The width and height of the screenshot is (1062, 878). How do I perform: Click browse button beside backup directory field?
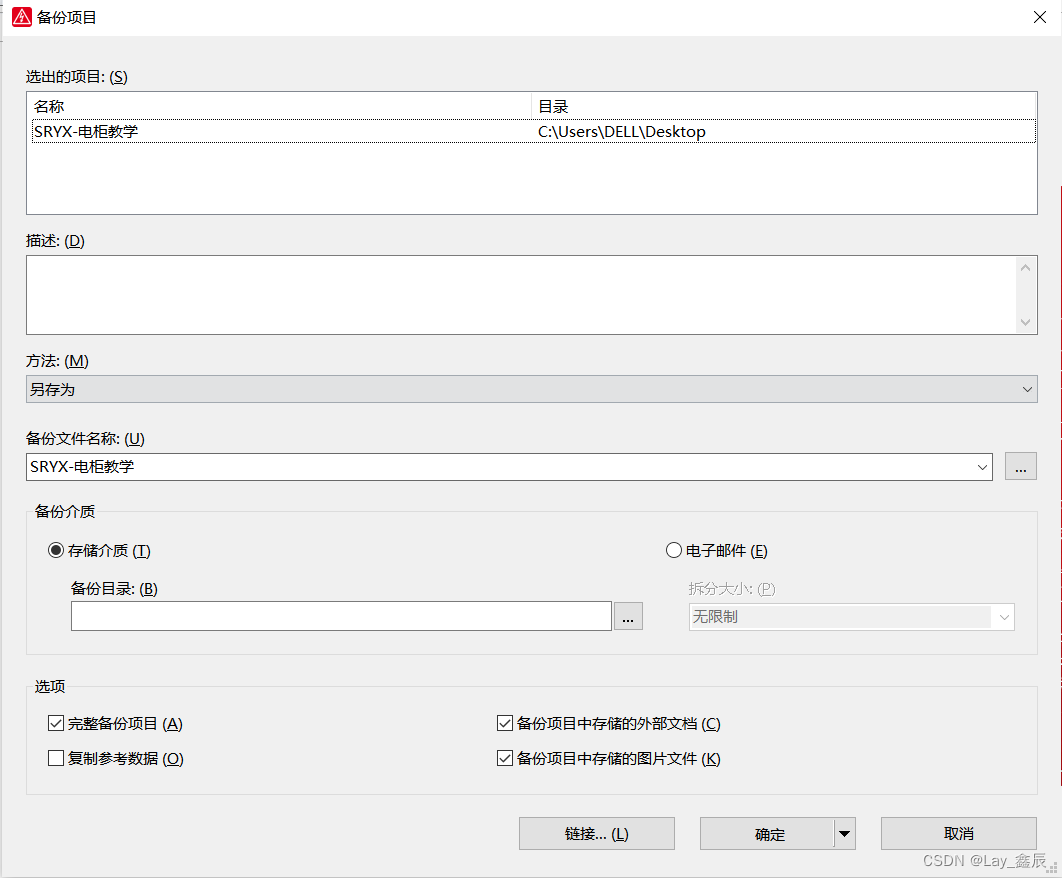[x=627, y=617]
